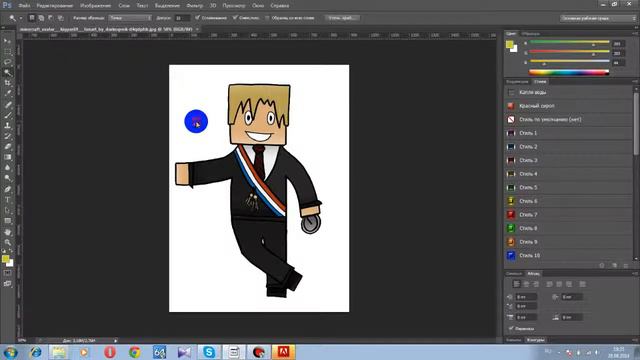Select the Type tool
Image resolution: width=640 pixels, height=360 pixels.
(x=7, y=200)
